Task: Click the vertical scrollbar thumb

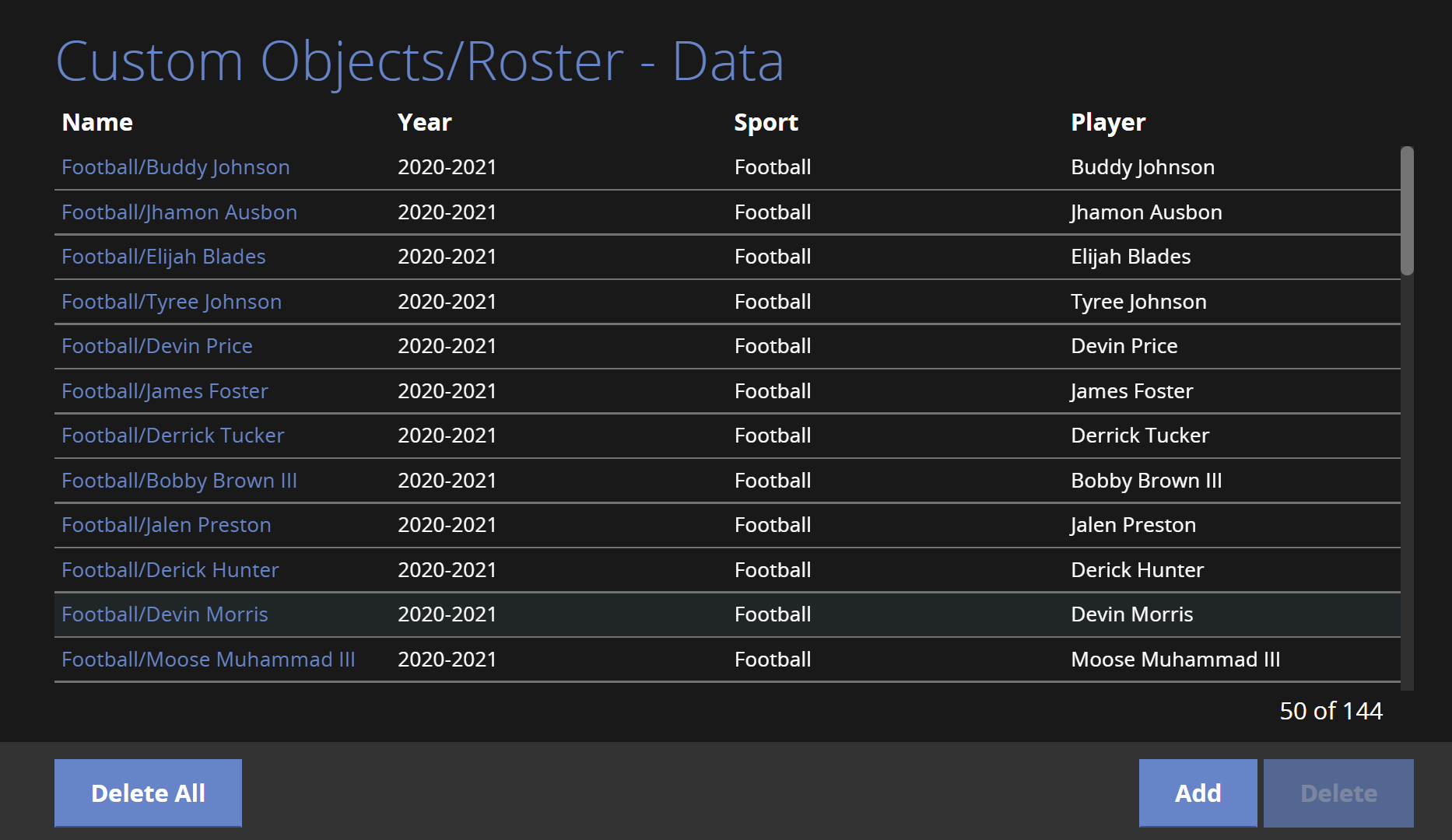Action: (x=1406, y=210)
